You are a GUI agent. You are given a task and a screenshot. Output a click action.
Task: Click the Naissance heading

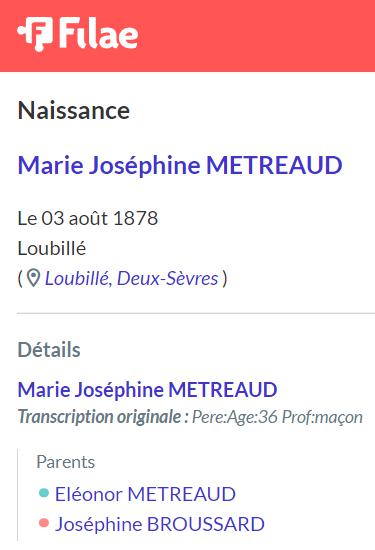coord(74,110)
